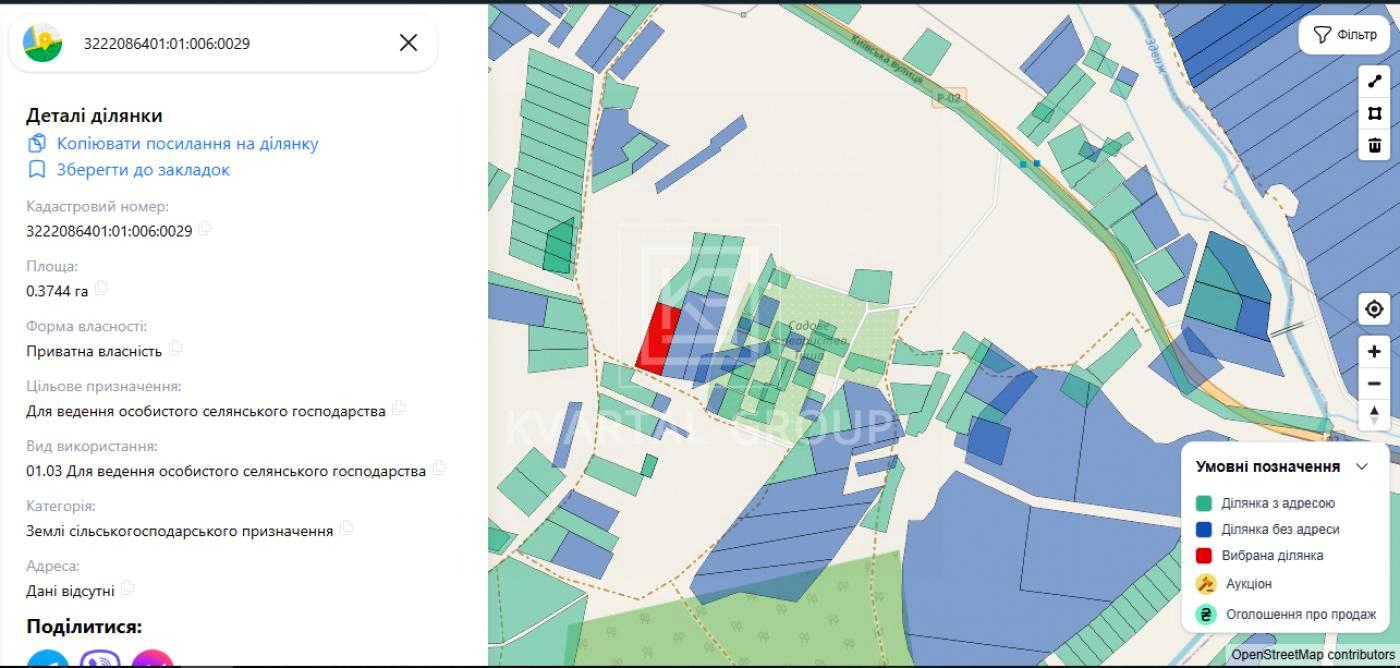Click the trash icon to delete drawings
Screen dimensions: 1400x668
click(1374, 145)
